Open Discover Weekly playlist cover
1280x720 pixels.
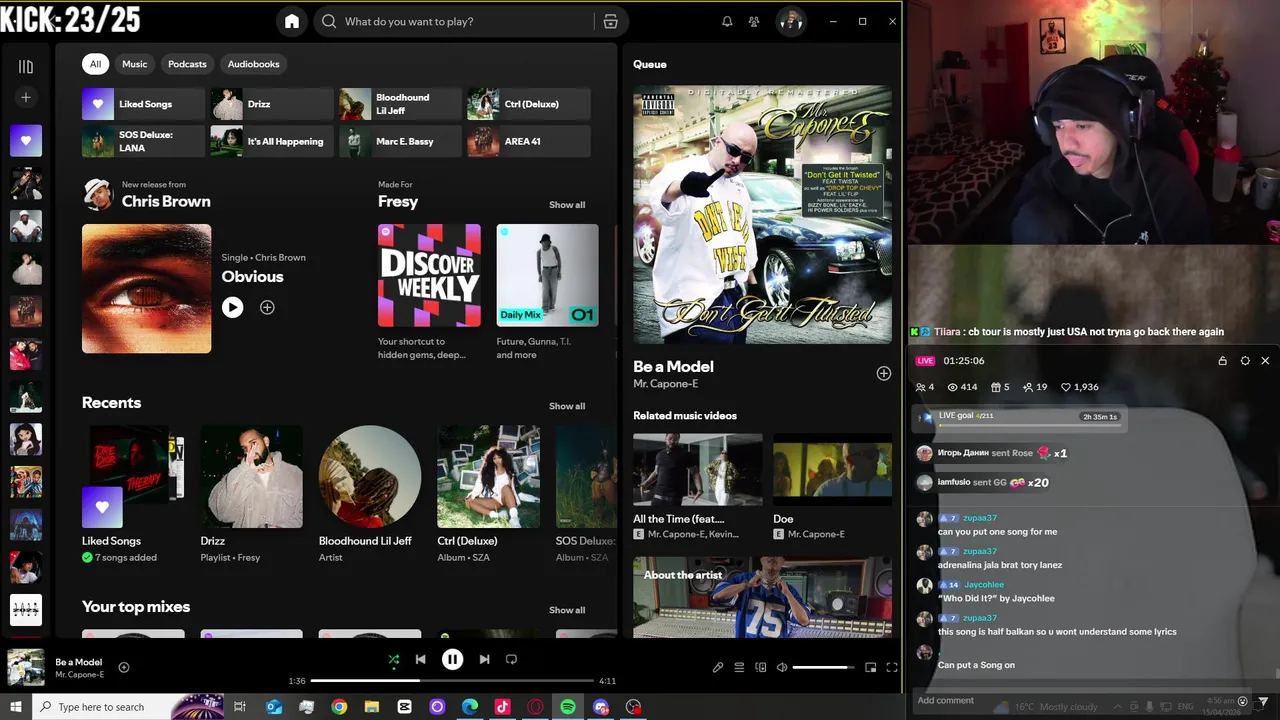pos(429,275)
